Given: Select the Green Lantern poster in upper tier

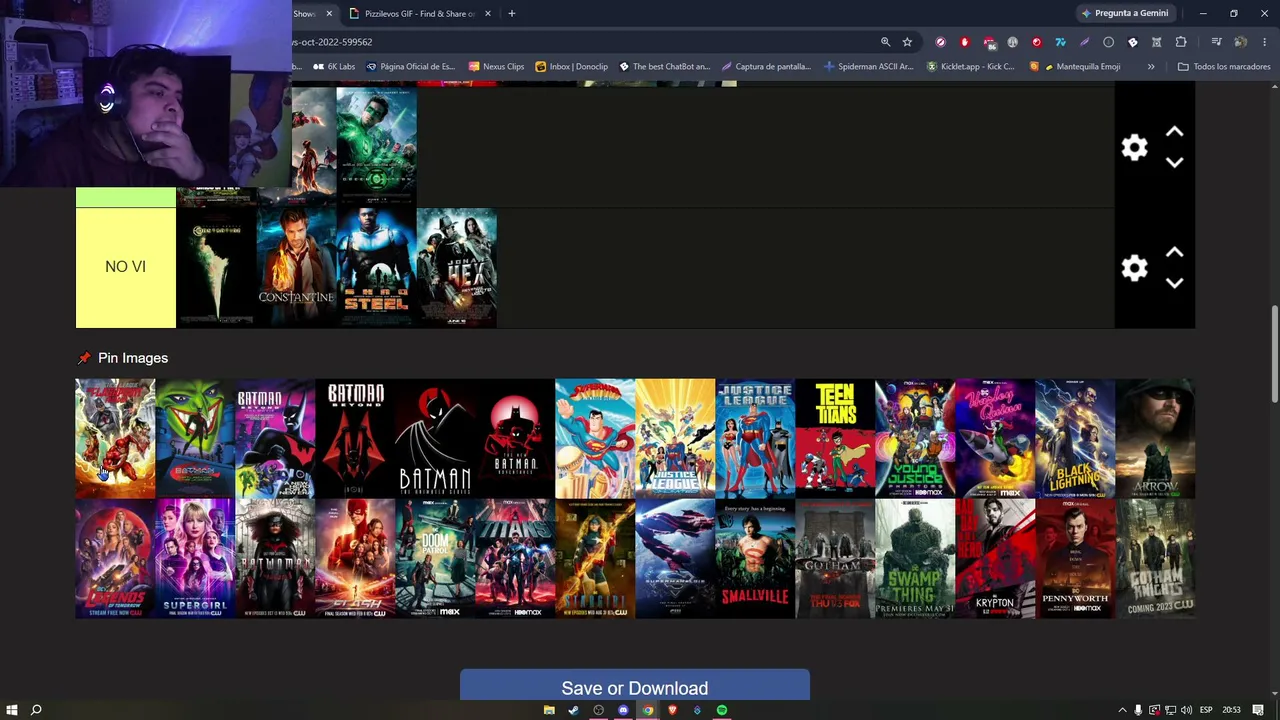Looking at the screenshot, I should pyautogui.click(x=376, y=147).
